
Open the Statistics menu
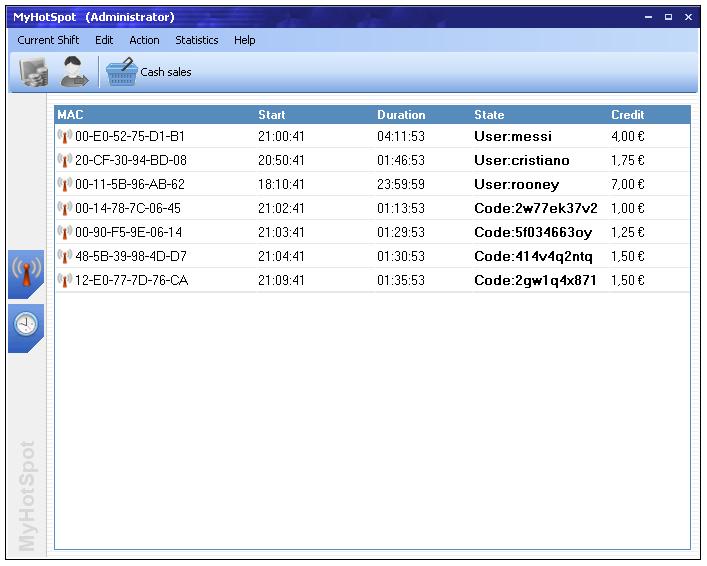[197, 40]
